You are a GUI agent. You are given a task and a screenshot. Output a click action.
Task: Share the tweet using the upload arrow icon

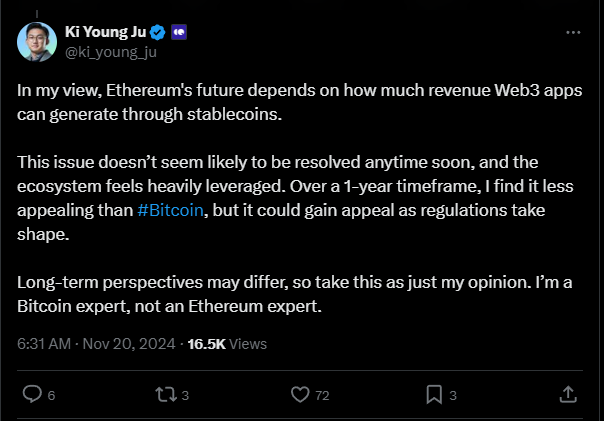tap(568, 395)
